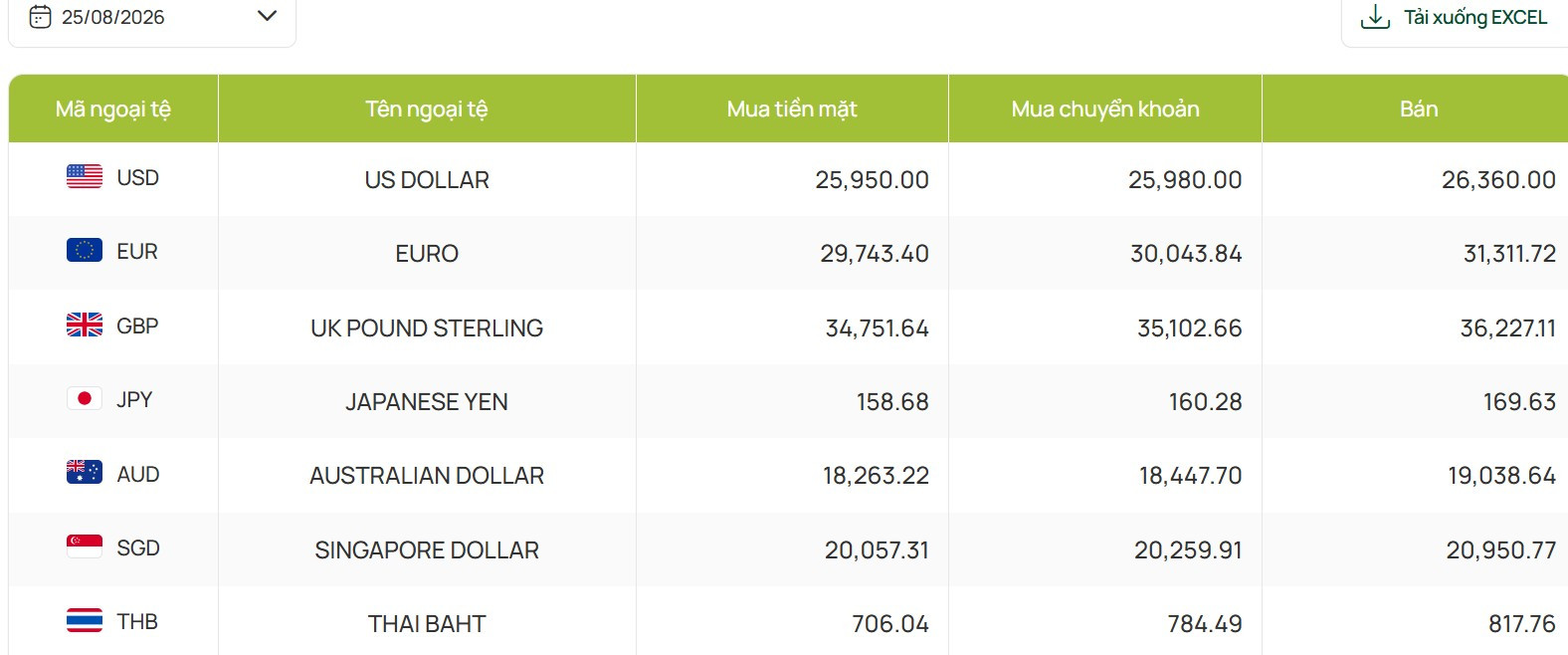The image size is (1568, 655).
Task: Click the AUD Australia flag icon
Action: tap(85, 472)
